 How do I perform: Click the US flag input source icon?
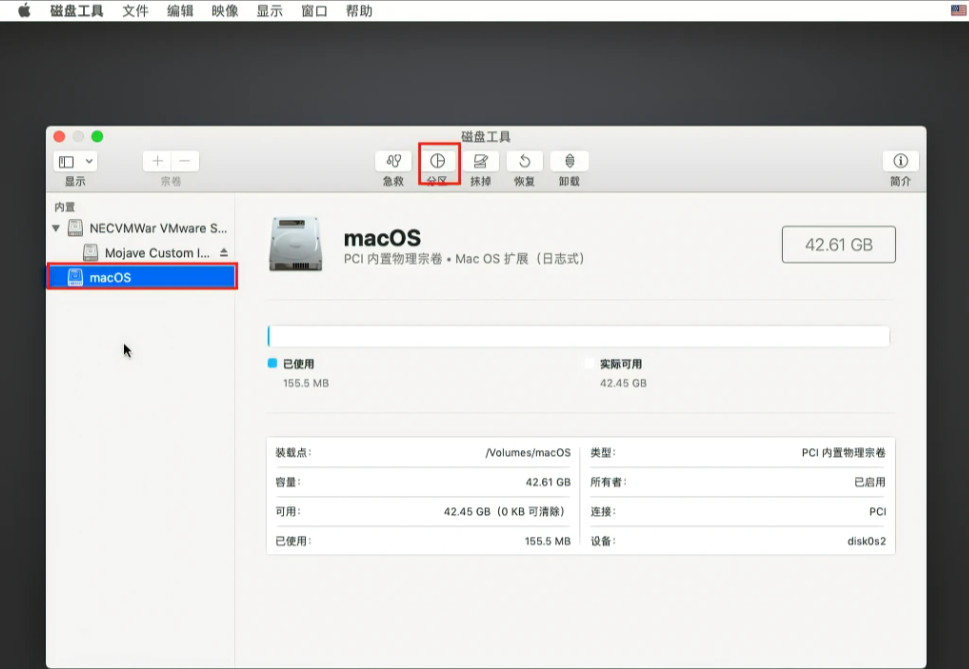(x=958, y=10)
